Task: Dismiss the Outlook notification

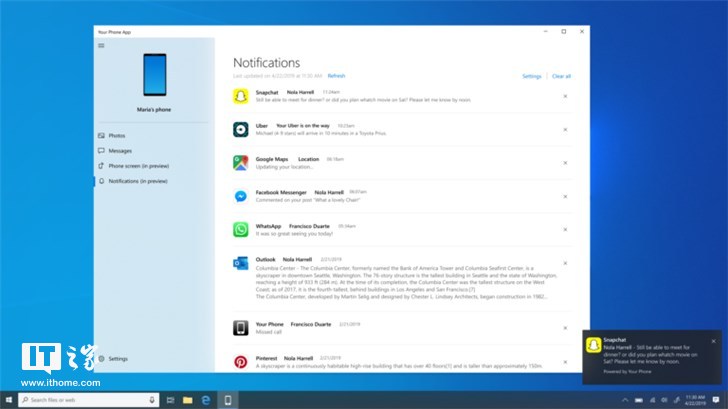Action: pos(565,263)
